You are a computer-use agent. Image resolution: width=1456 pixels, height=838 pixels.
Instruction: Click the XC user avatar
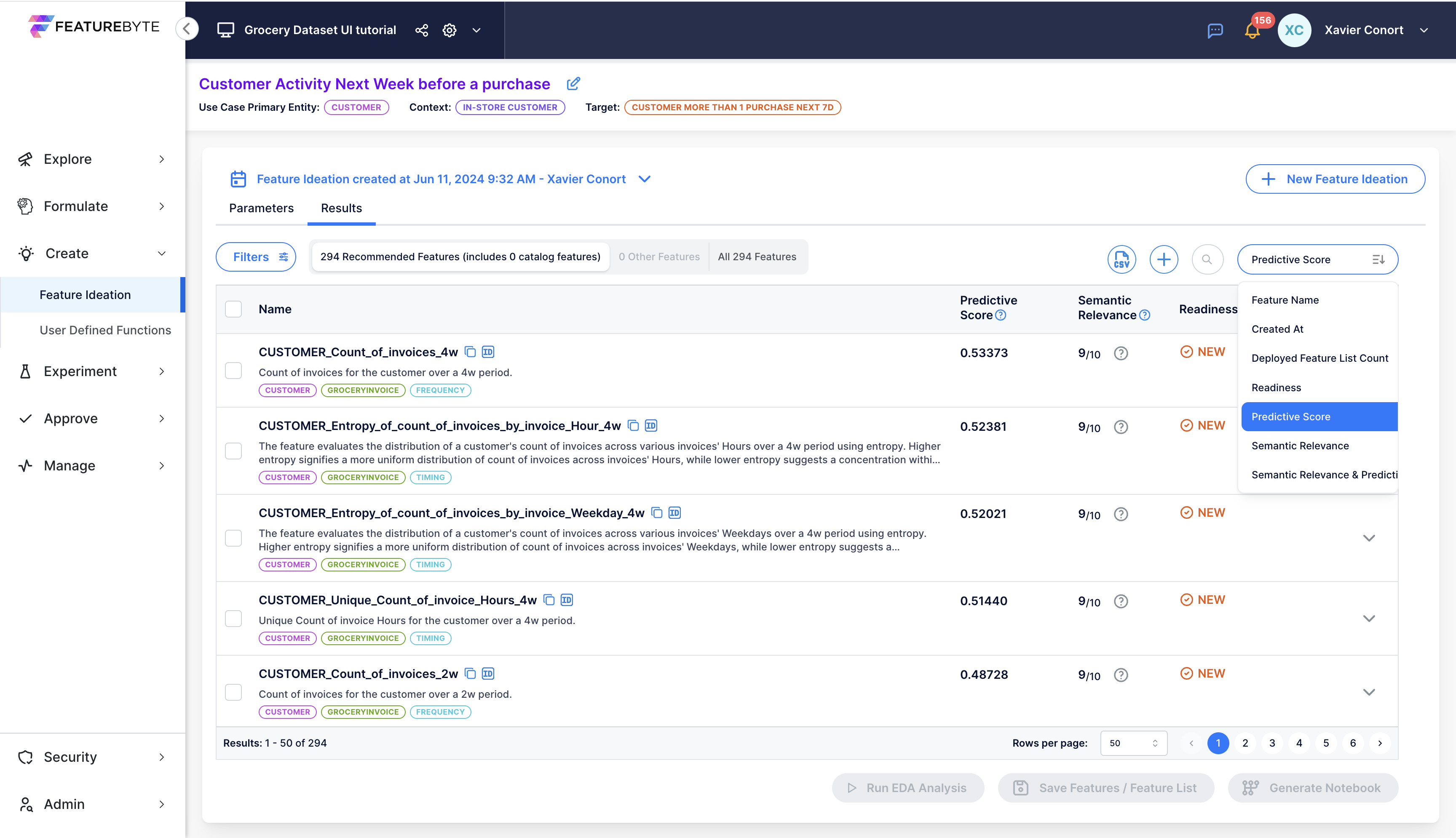[x=1294, y=30]
